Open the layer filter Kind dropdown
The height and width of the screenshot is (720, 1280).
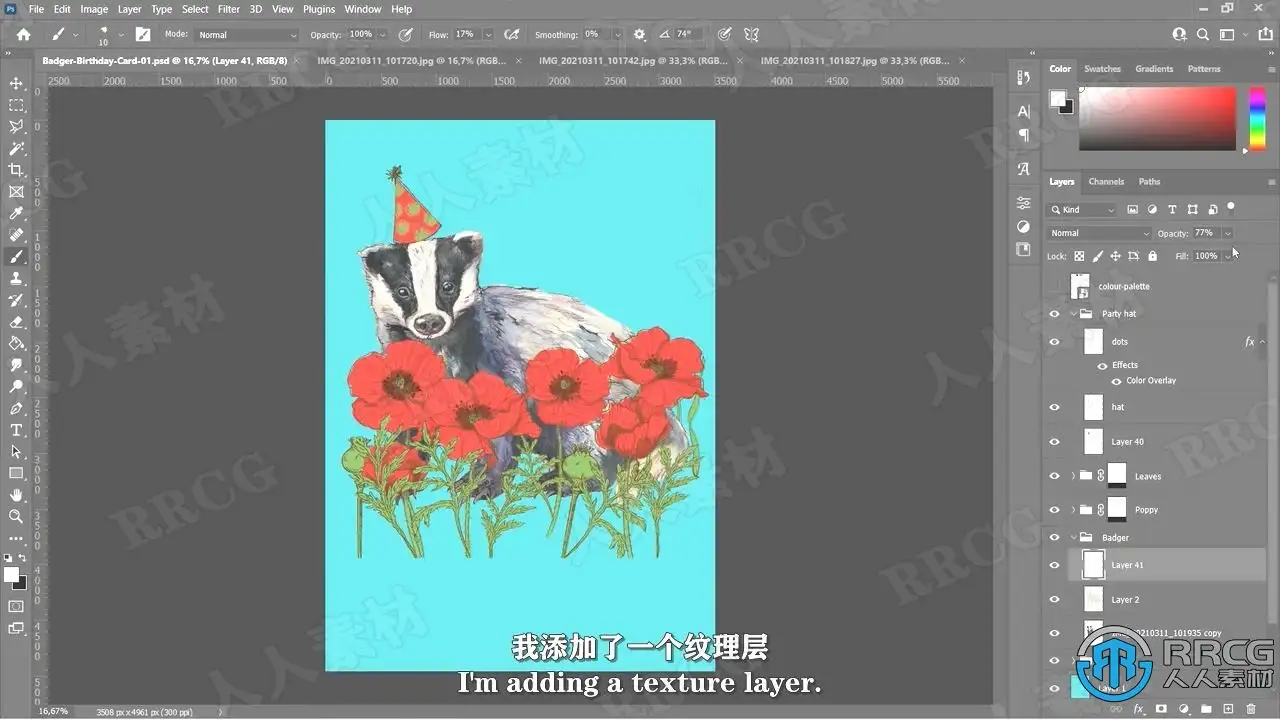[x=1082, y=210]
